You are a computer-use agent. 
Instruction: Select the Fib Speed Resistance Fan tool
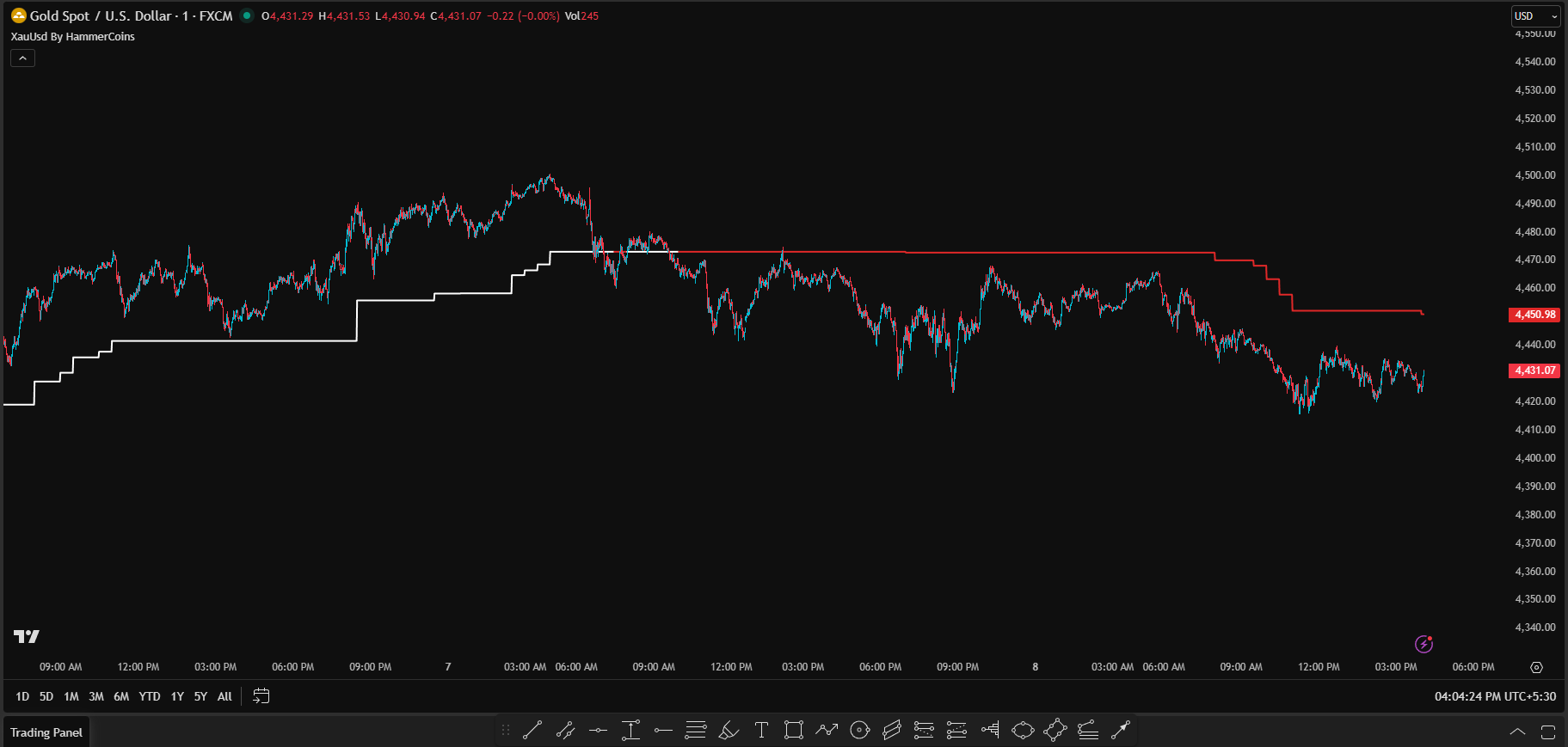tap(1088, 731)
